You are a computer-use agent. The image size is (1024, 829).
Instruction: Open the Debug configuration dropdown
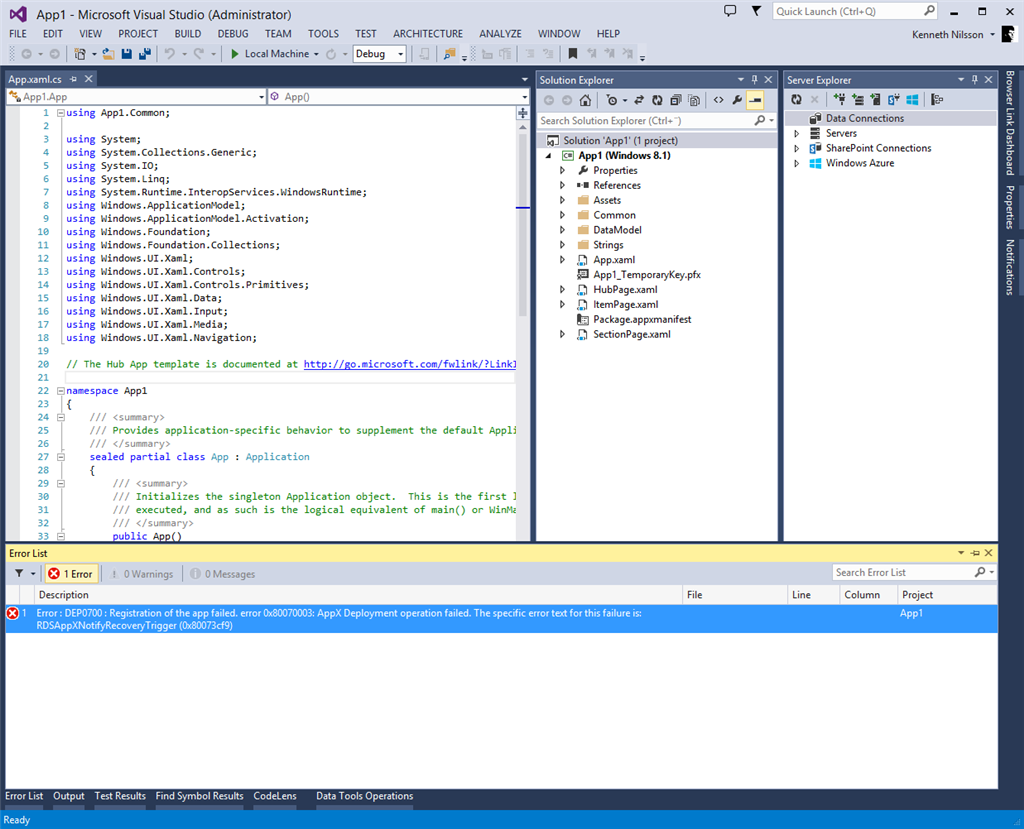(x=379, y=54)
